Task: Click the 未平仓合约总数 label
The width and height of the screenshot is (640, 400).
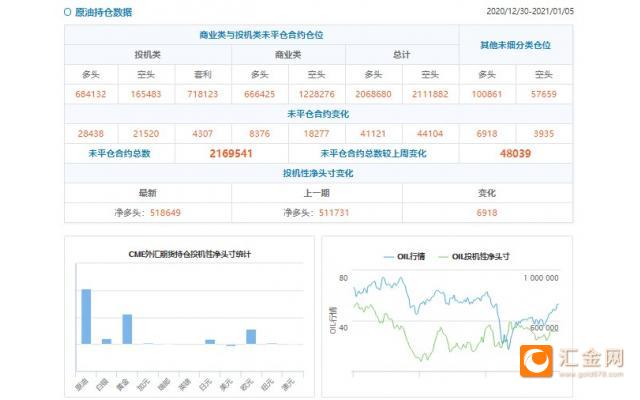Action: click(119, 153)
